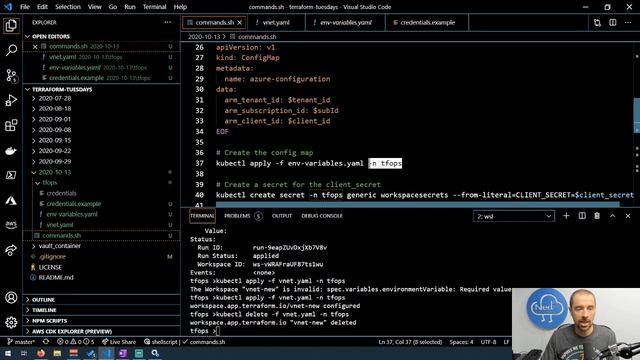Close the terminal panel
This screenshot has height=360, width=640.
(x=628, y=216)
